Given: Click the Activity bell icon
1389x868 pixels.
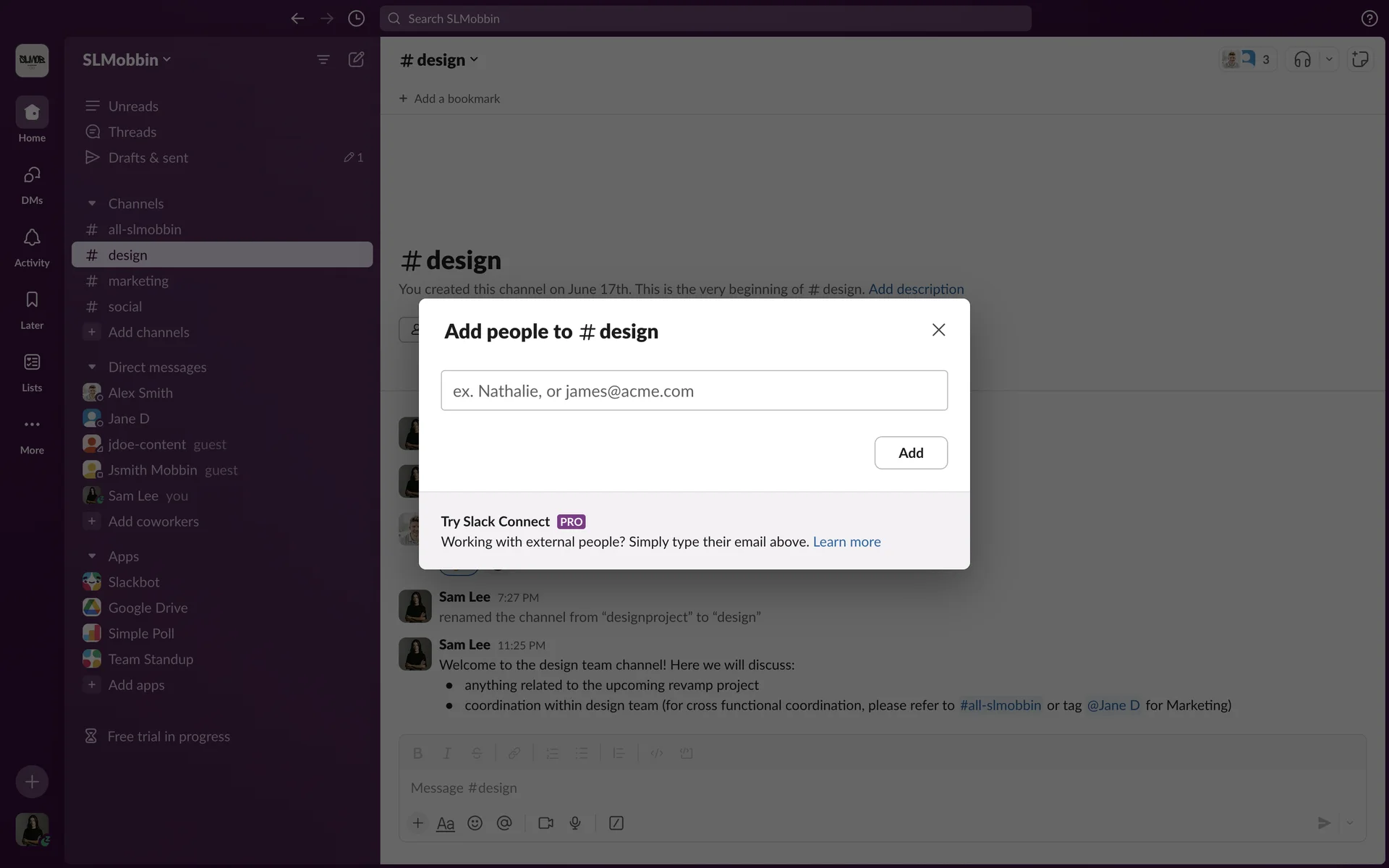Looking at the screenshot, I should pos(32,238).
